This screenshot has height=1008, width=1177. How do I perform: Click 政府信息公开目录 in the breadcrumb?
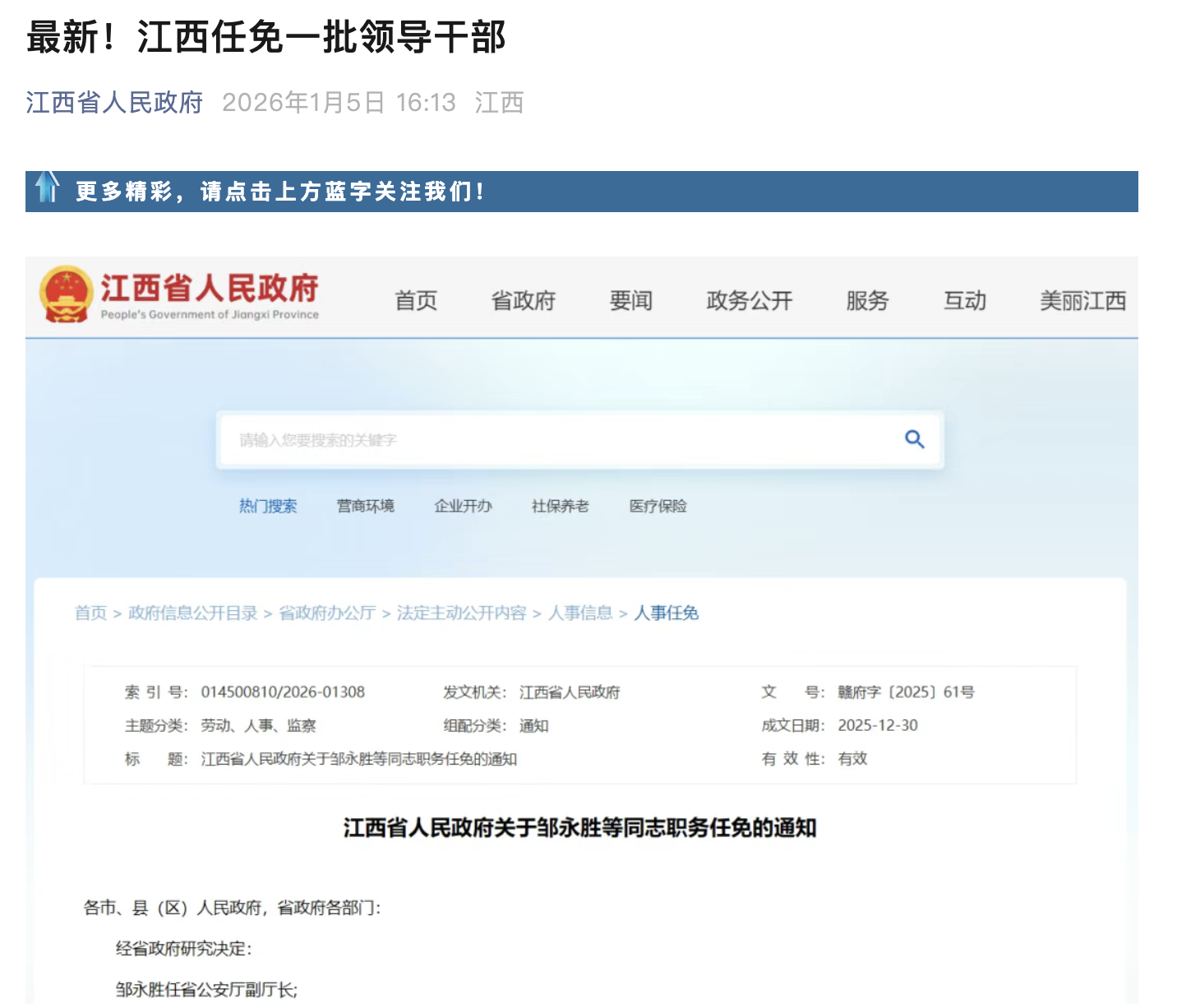(x=193, y=613)
